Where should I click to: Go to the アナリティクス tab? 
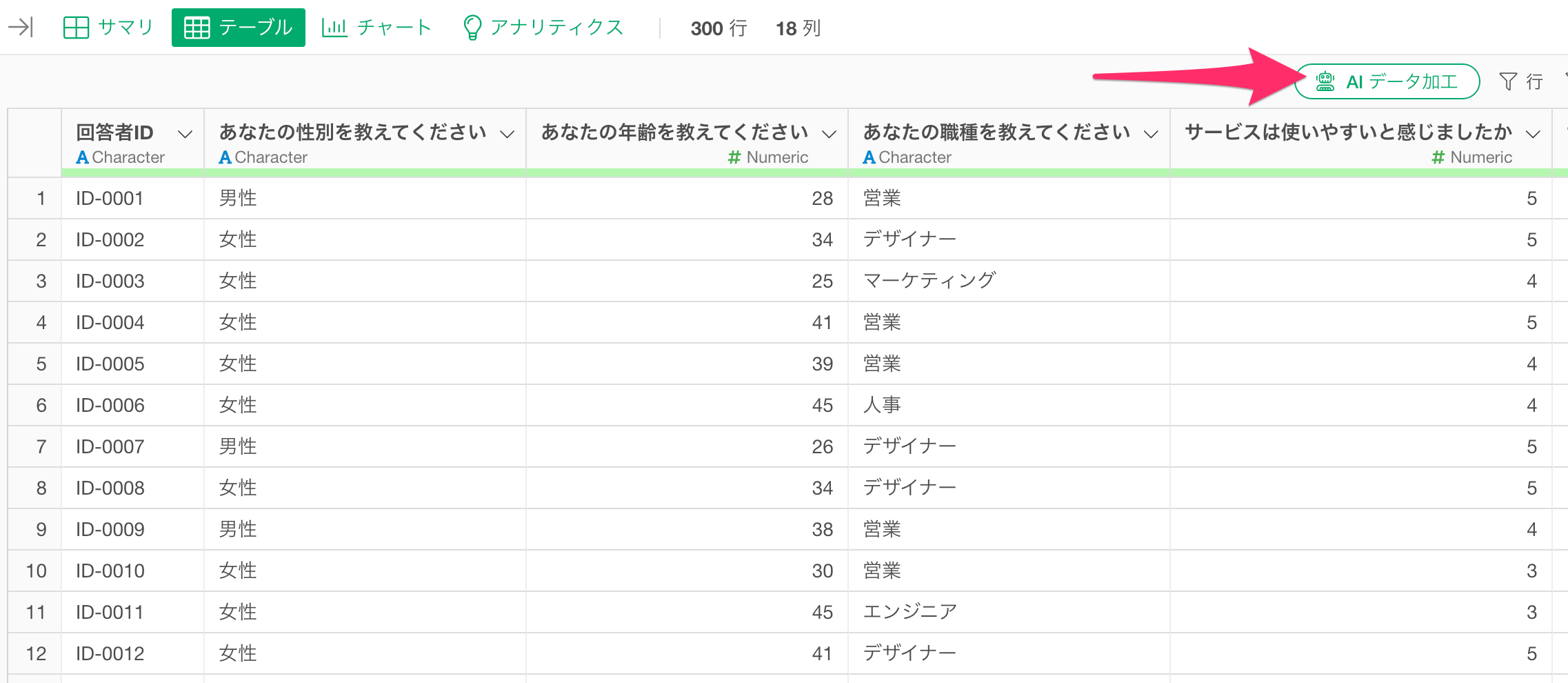(543, 28)
